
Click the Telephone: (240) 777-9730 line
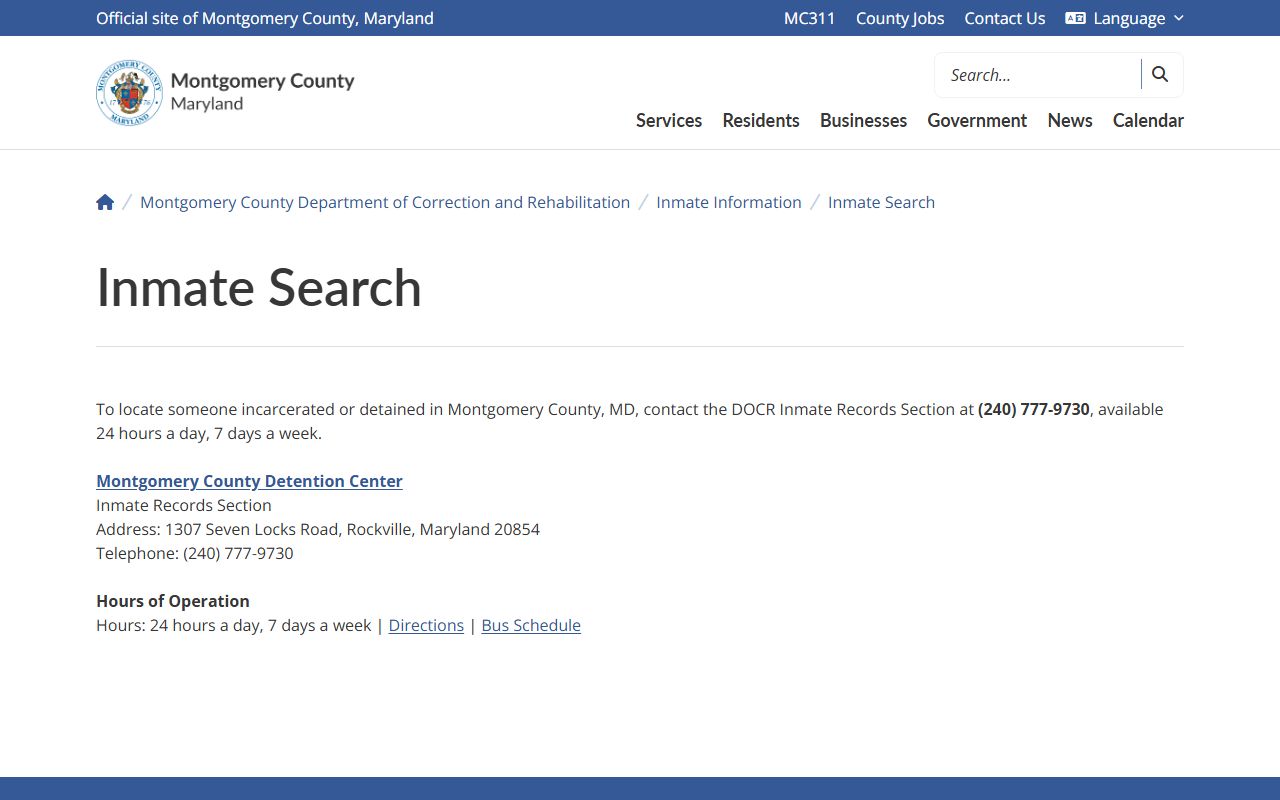pos(195,553)
